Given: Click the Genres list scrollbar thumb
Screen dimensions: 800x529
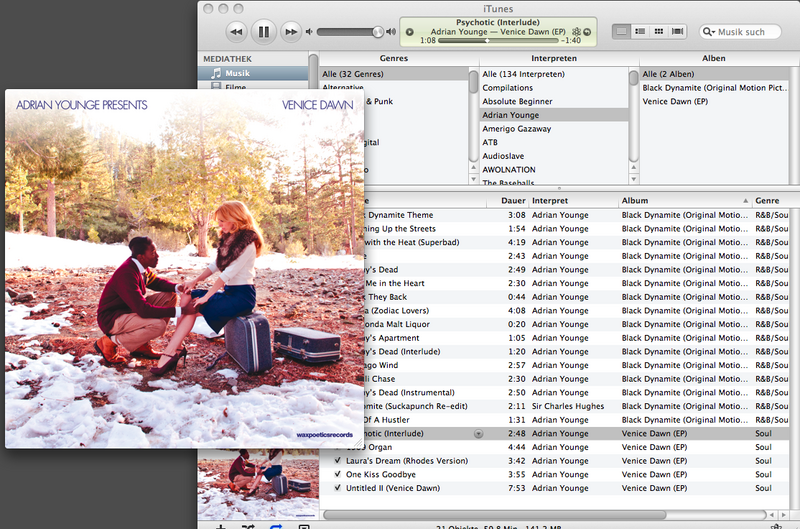Looking at the screenshot, I should (473, 82).
